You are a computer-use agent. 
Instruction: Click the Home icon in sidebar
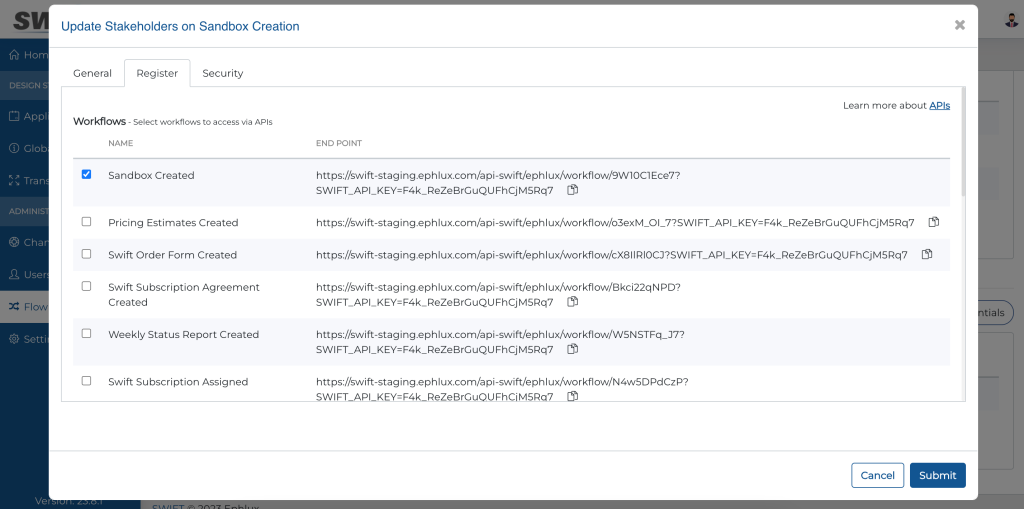(x=14, y=55)
